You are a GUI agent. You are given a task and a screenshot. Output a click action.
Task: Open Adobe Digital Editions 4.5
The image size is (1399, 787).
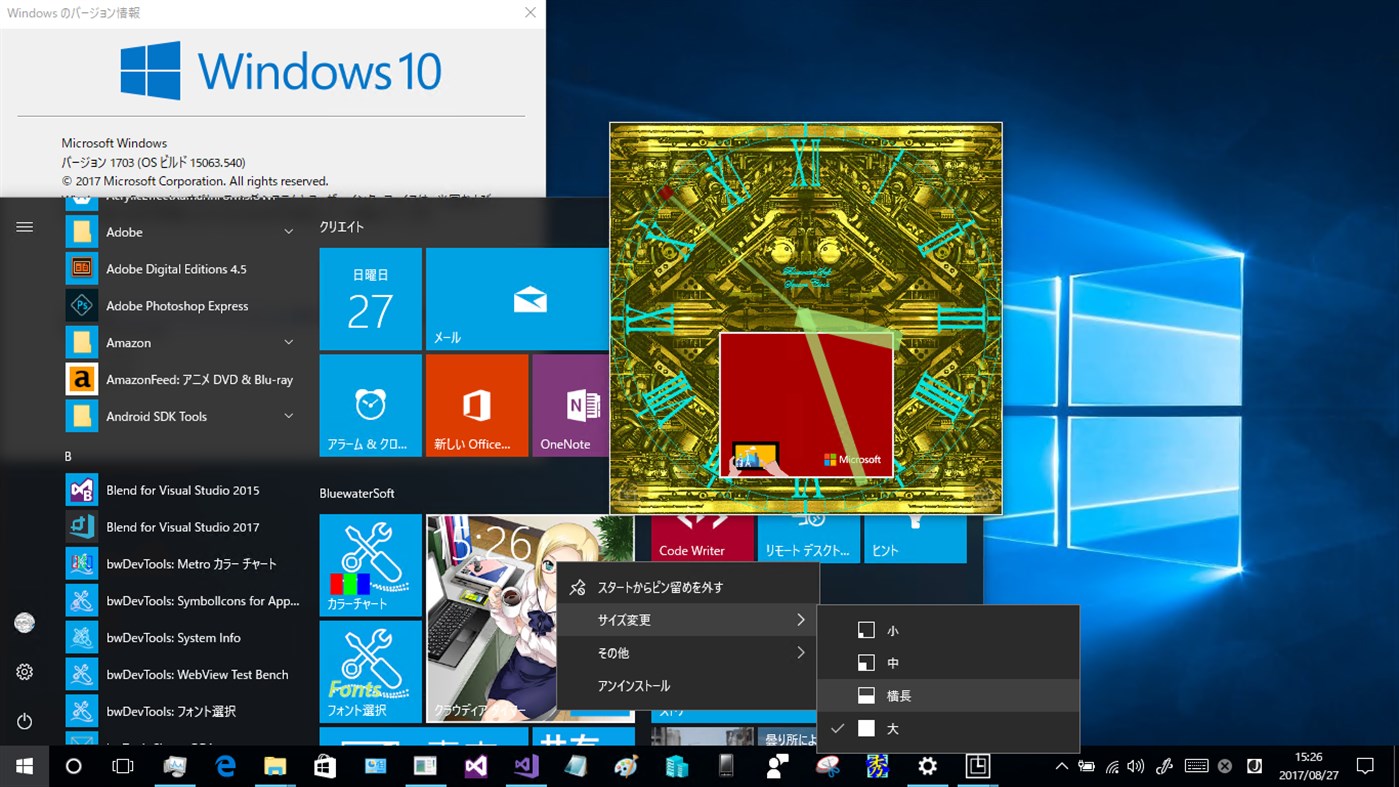(182, 269)
